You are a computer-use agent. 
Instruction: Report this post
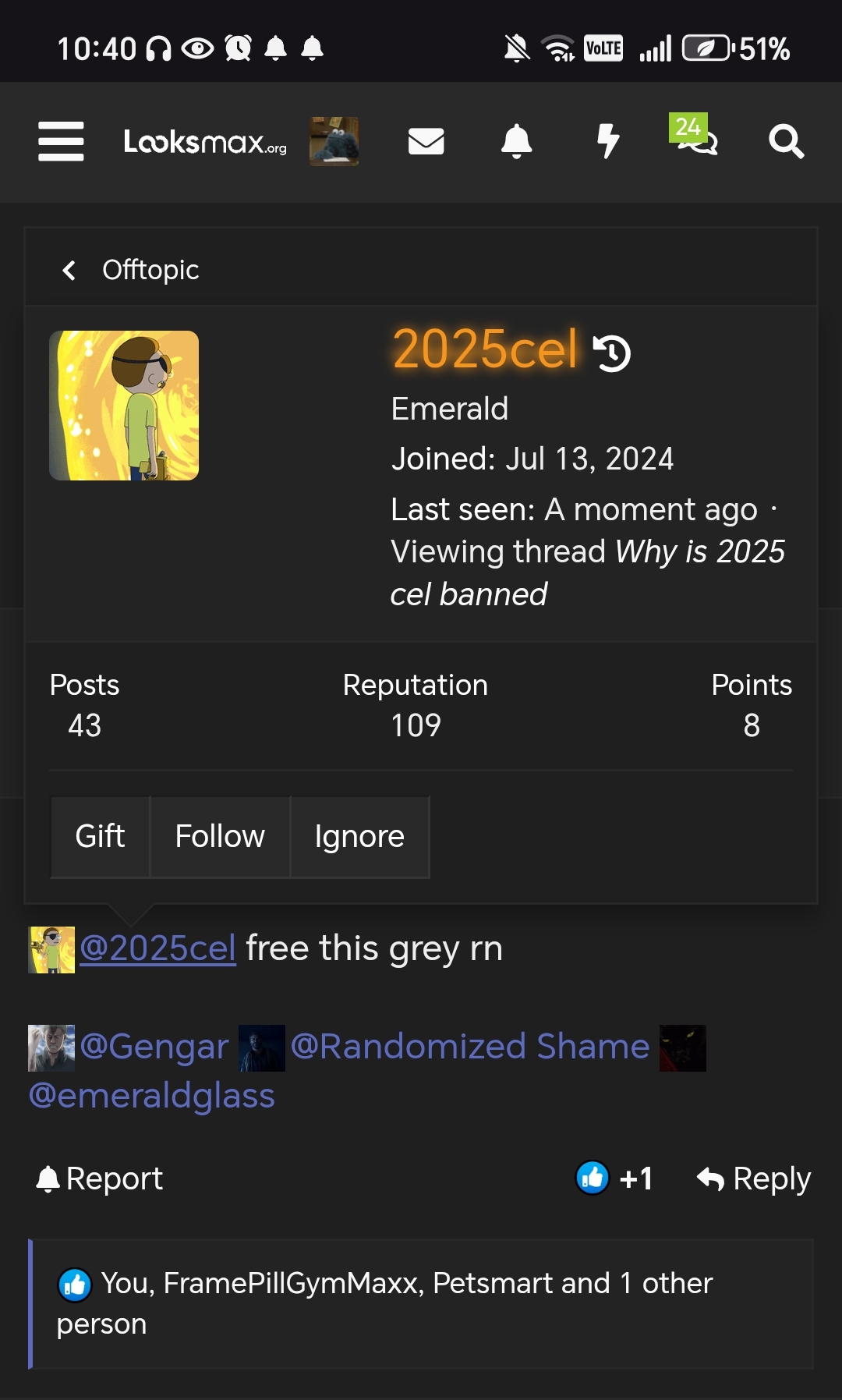[100, 1178]
